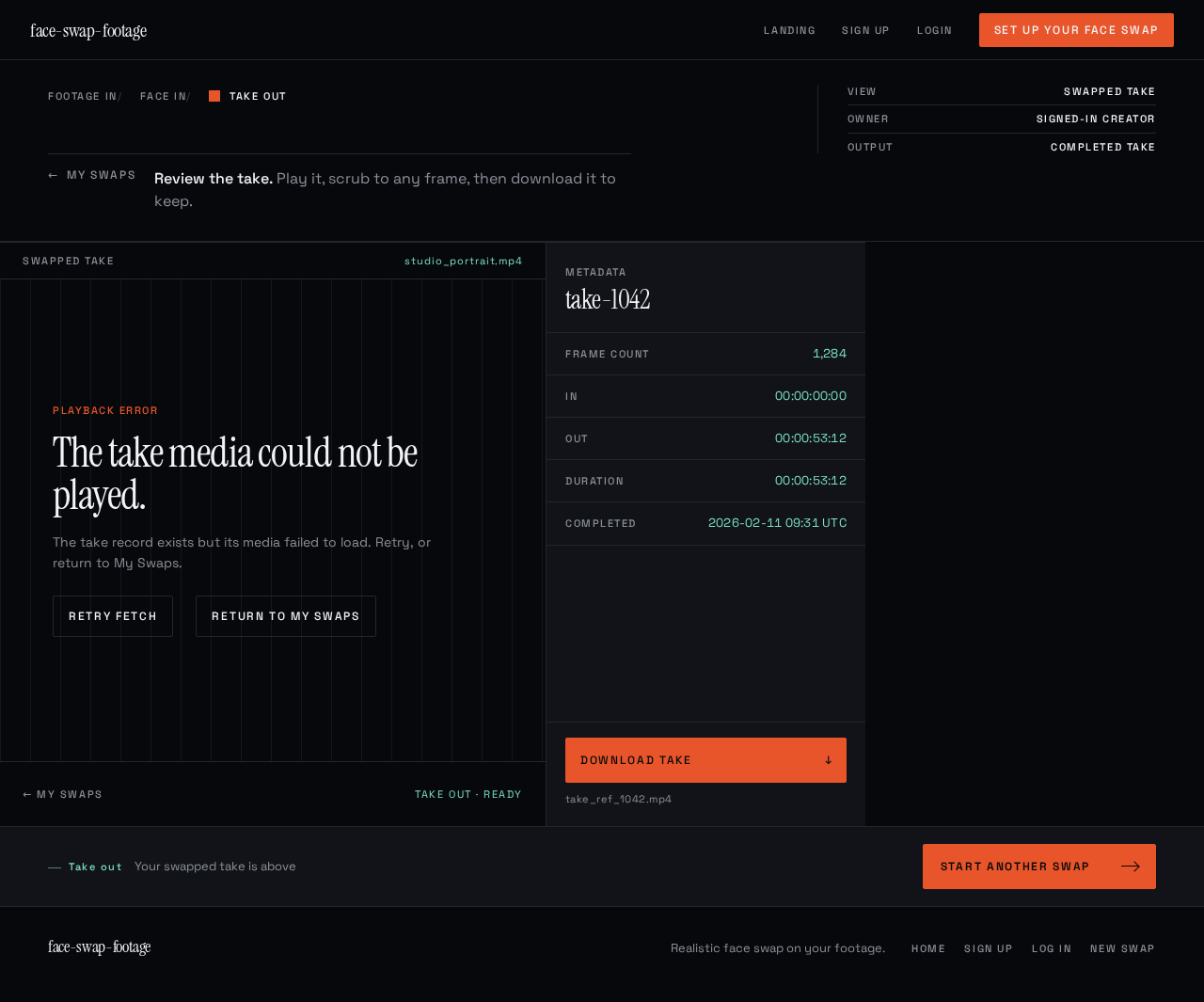This screenshot has height=1002, width=1204.
Task: Click the Playback Error label
Action: tap(105, 410)
